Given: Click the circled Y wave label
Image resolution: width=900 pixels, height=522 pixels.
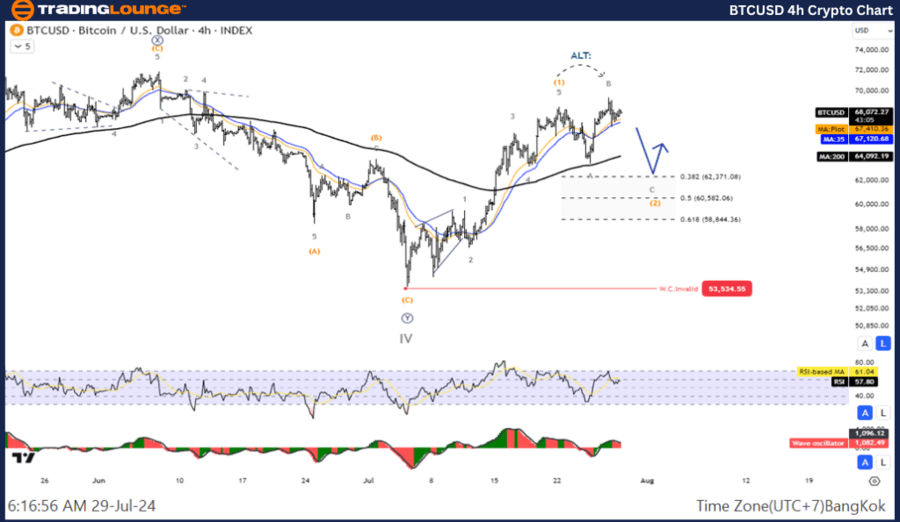Looking at the screenshot, I should [407, 318].
